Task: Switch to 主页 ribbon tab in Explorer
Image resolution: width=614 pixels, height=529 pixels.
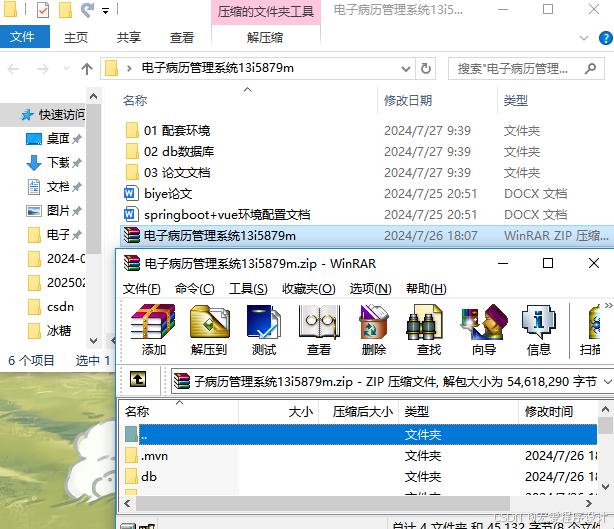Action: click(x=76, y=38)
